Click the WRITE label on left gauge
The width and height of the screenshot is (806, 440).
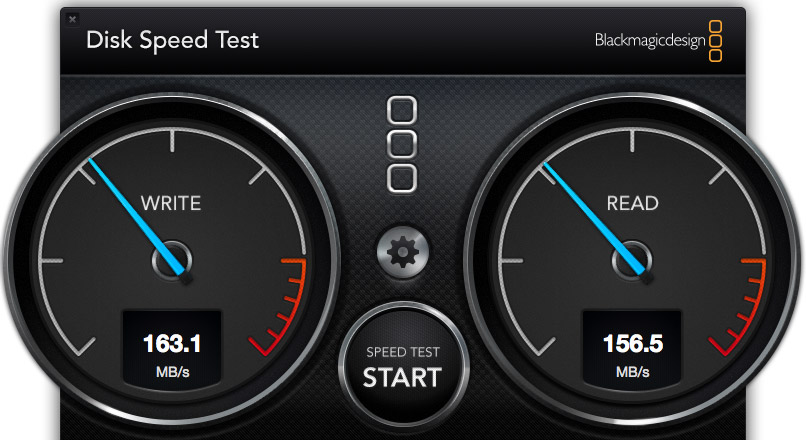[x=171, y=204]
